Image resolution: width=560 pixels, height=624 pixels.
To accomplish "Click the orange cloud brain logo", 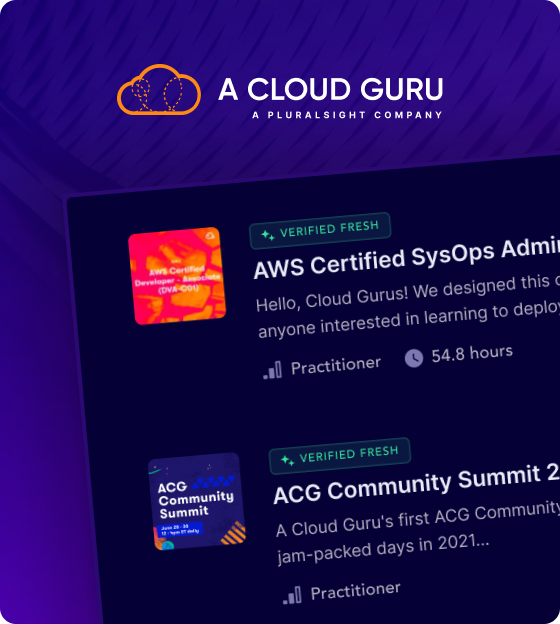I will pyautogui.click(x=159, y=90).
